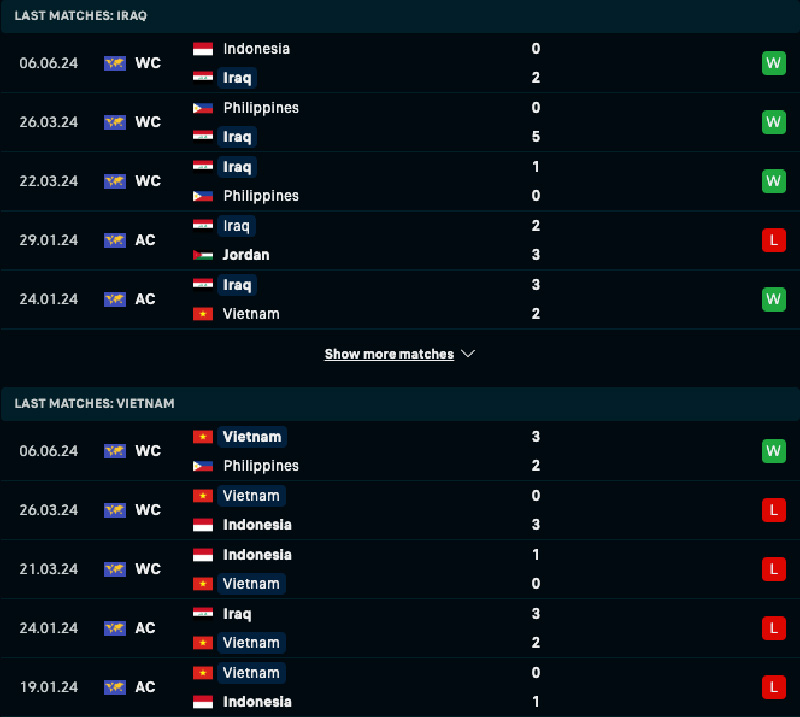The image size is (800, 717).
Task: Open the Iraq 3 Vietnam 2 match row dated 24.01.24 under Vietnam
Action: click(400, 628)
